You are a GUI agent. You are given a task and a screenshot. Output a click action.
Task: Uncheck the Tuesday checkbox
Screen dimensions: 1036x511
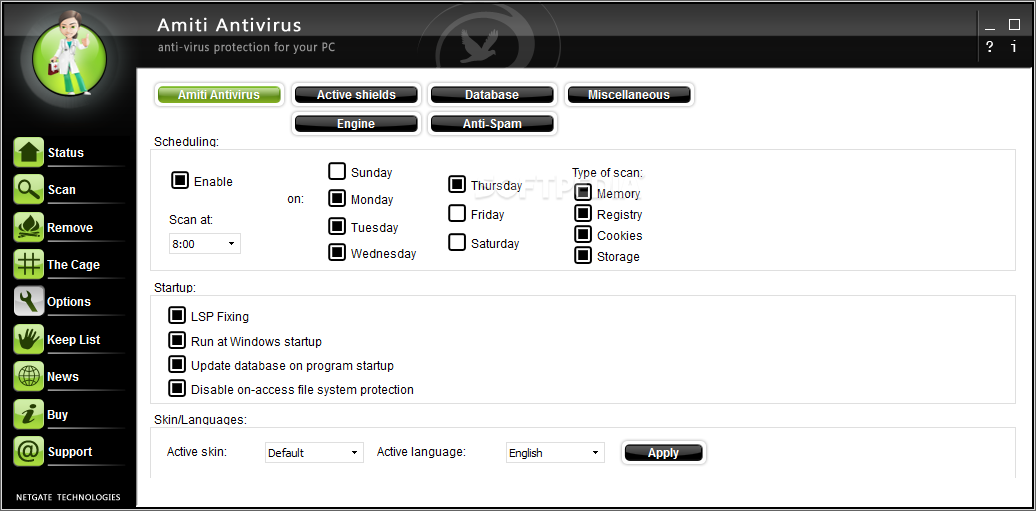point(337,226)
